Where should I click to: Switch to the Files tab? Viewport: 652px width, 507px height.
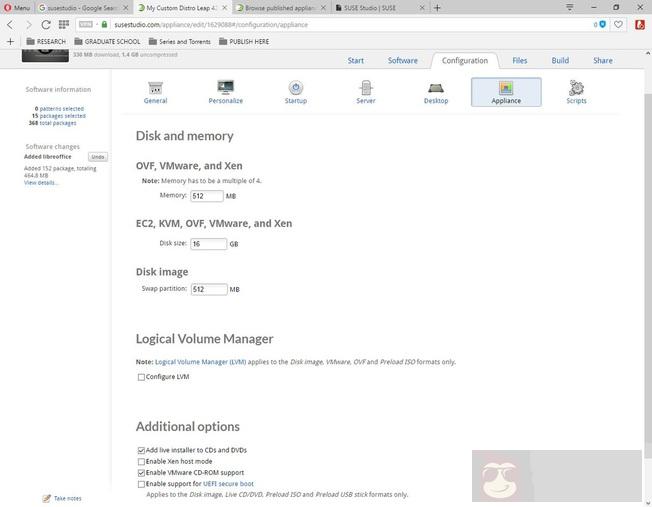point(519,61)
